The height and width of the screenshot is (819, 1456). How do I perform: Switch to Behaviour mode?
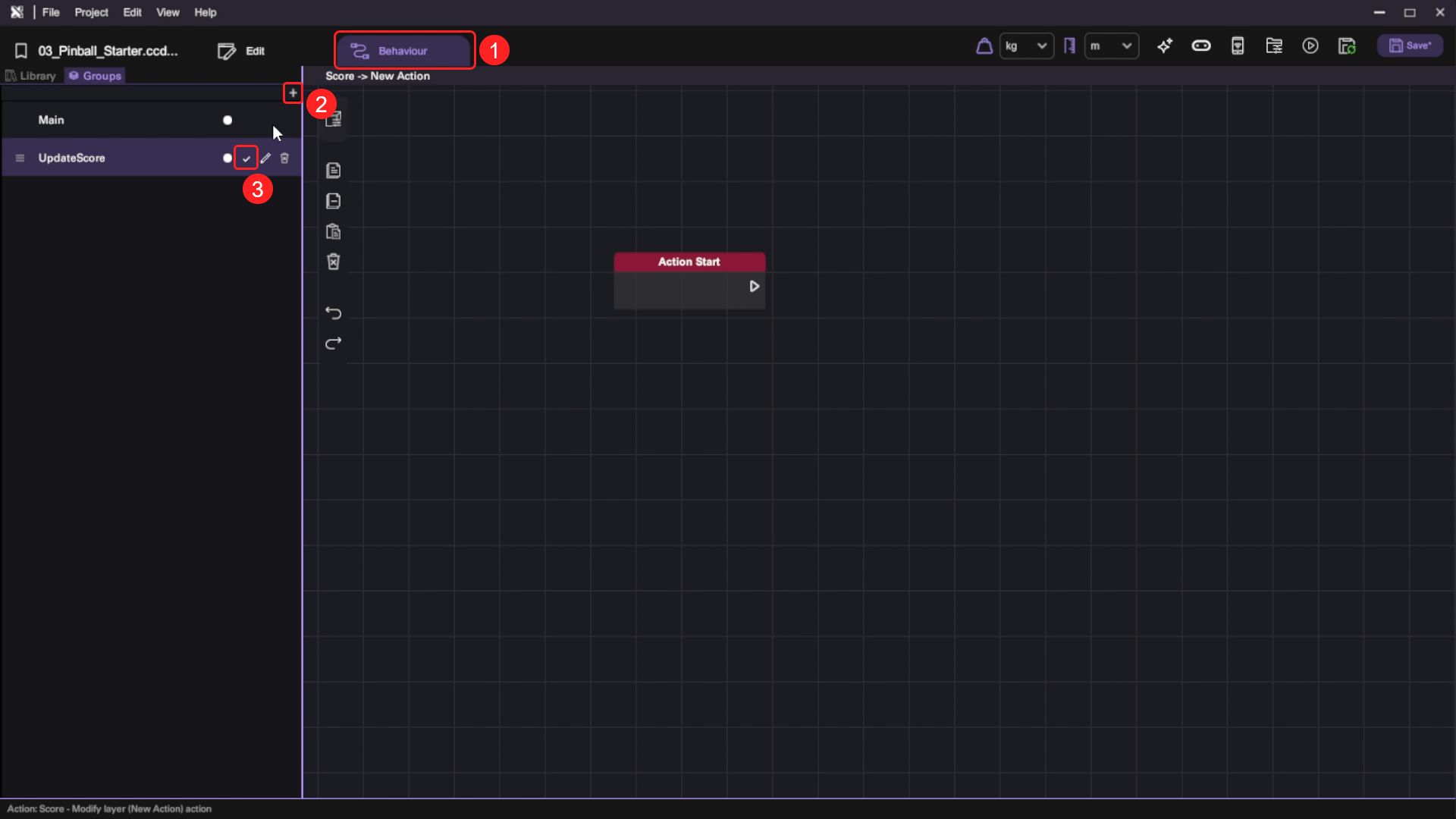403,51
